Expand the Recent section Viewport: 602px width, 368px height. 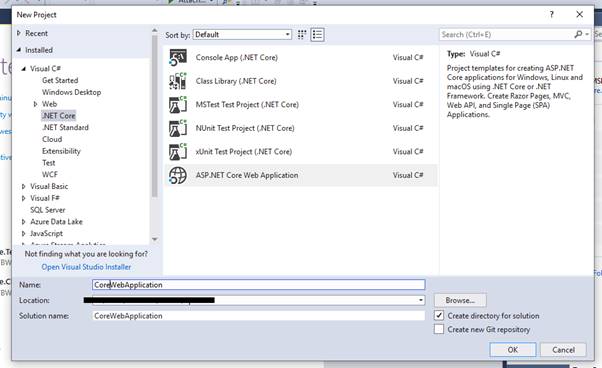[x=19, y=33]
